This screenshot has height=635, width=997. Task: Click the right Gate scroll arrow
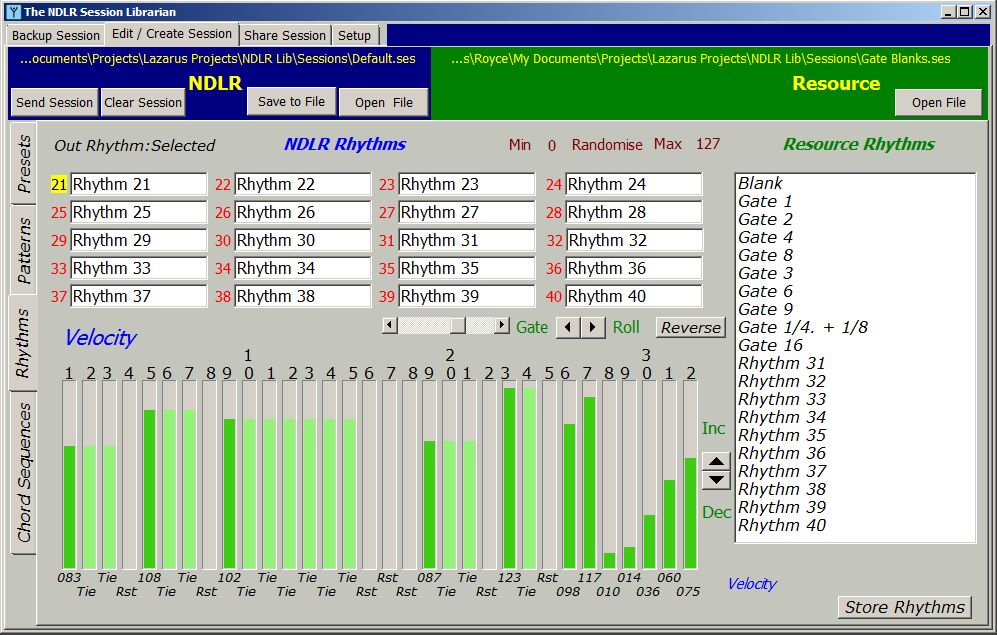[x=502, y=326]
